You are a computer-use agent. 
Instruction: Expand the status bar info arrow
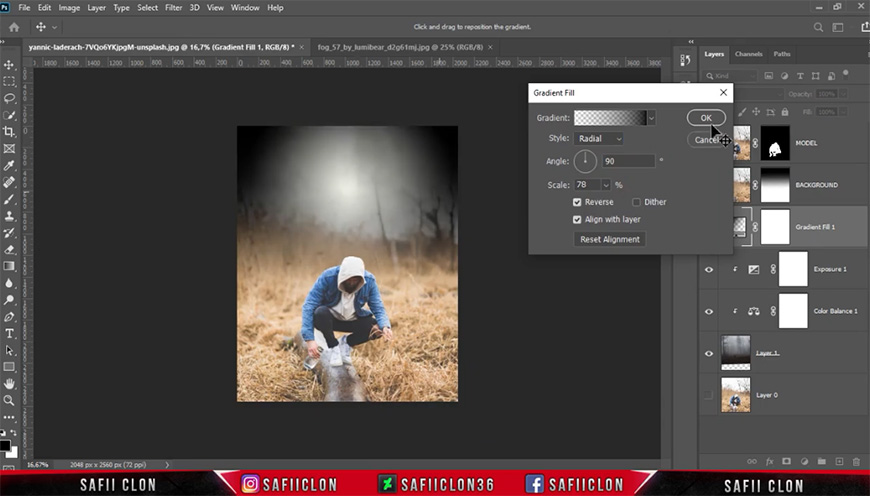tap(167, 465)
